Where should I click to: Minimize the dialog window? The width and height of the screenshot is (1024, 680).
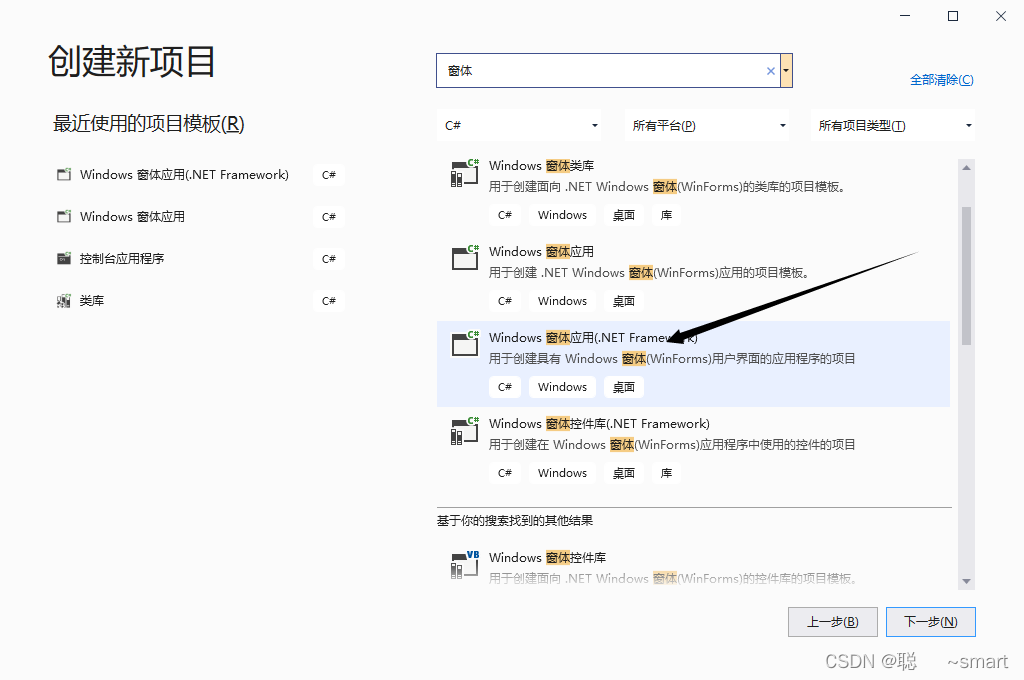click(x=905, y=16)
